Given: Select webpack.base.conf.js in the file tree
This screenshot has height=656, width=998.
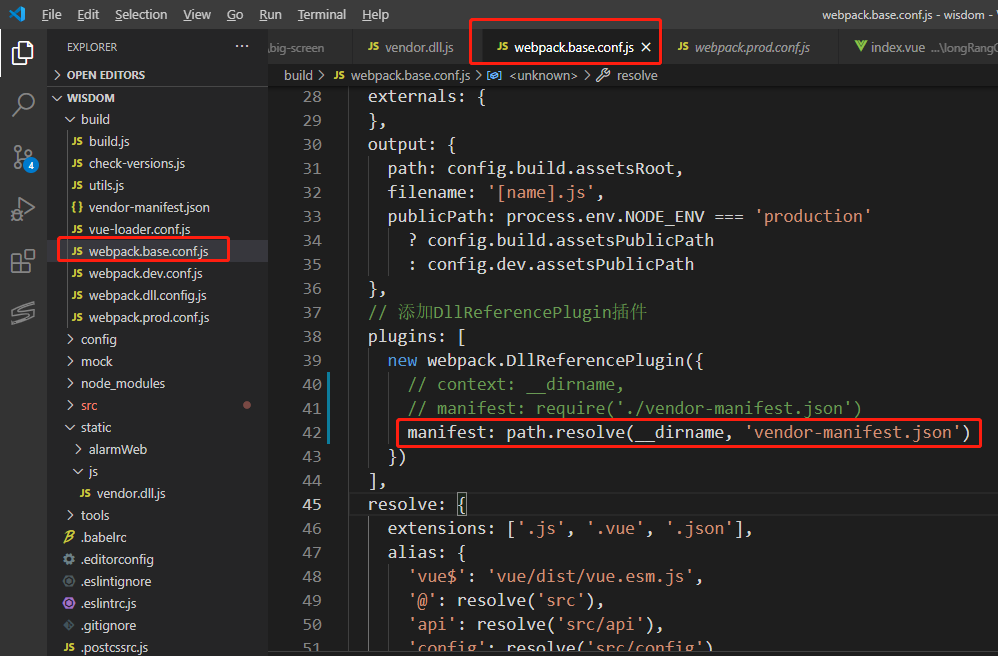Looking at the screenshot, I should pyautogui.click(x=157, y=251).
